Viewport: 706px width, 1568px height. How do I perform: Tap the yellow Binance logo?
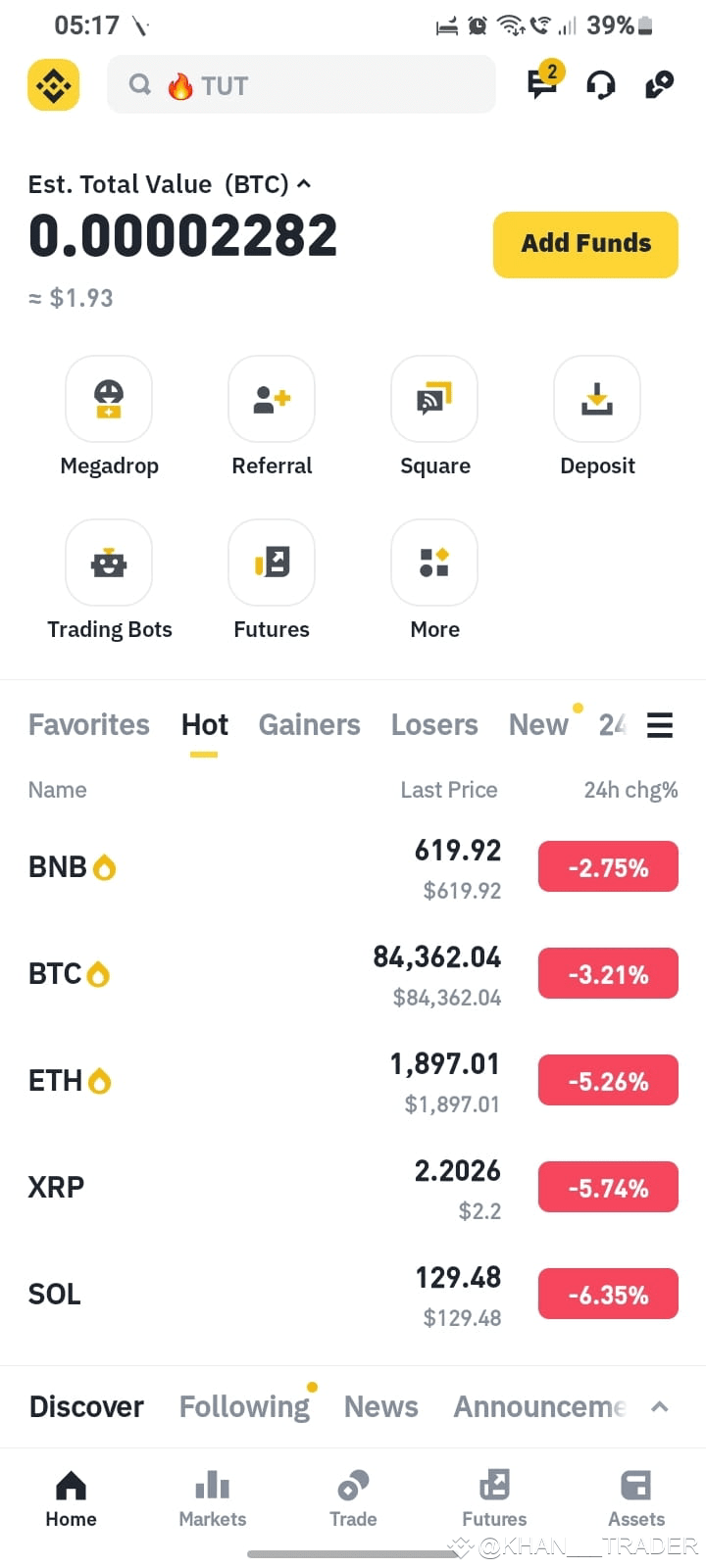(x=53, y=85)
